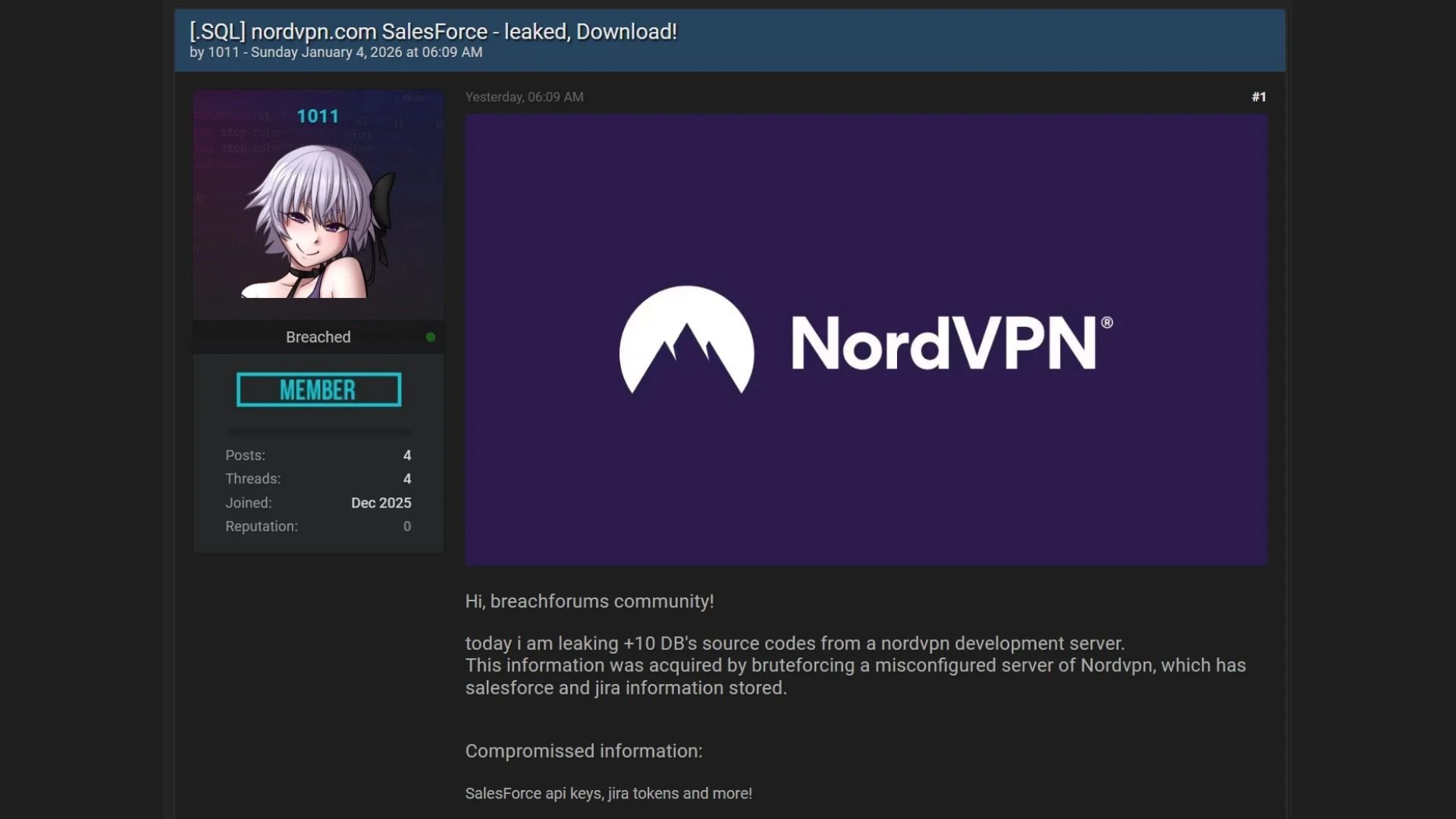1456x819 pixels.
Task: Click the Reputation score of 0
Action: tap(407, 526)
